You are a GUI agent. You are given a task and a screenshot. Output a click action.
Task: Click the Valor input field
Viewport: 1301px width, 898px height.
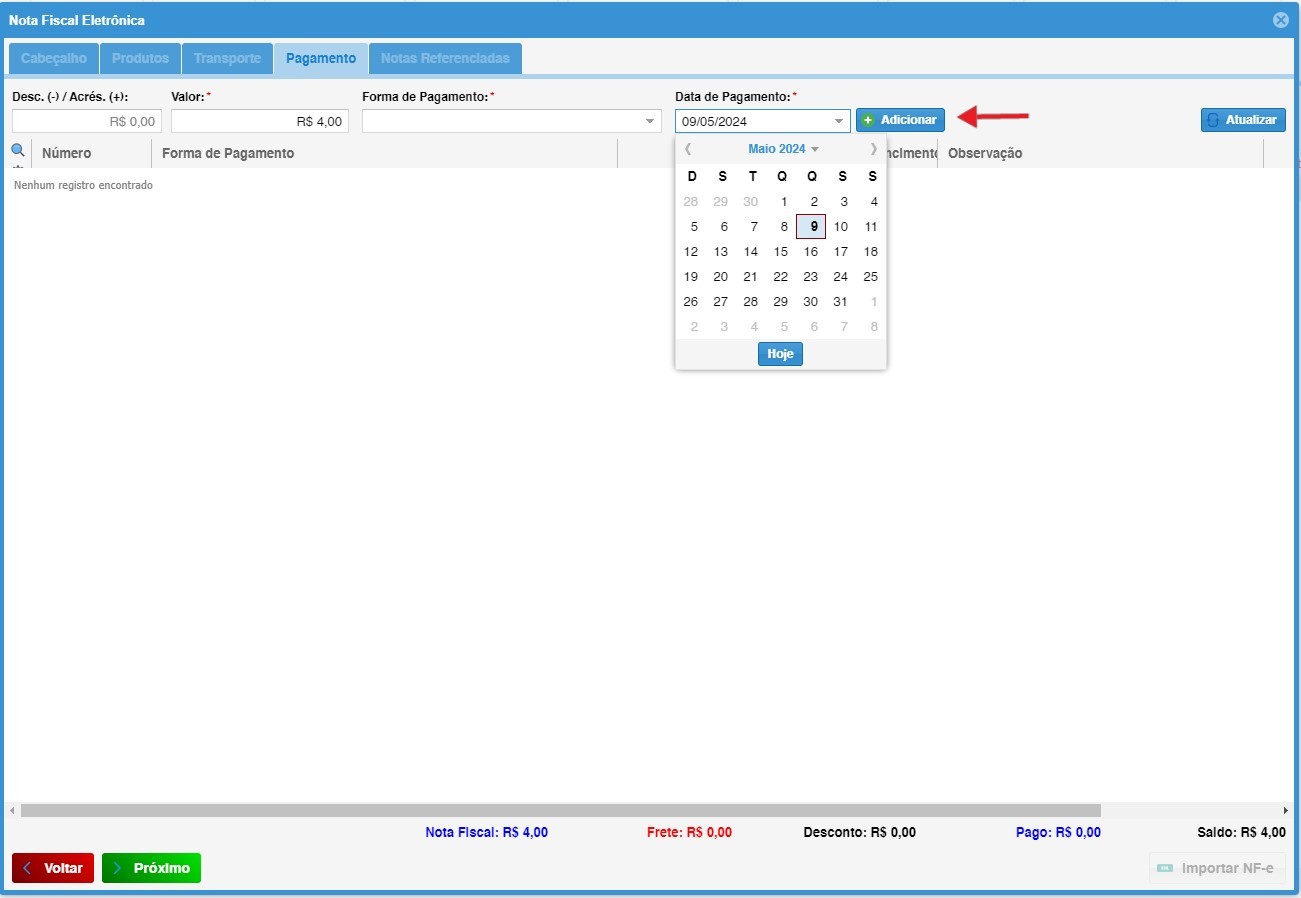(x=260, y=121)
